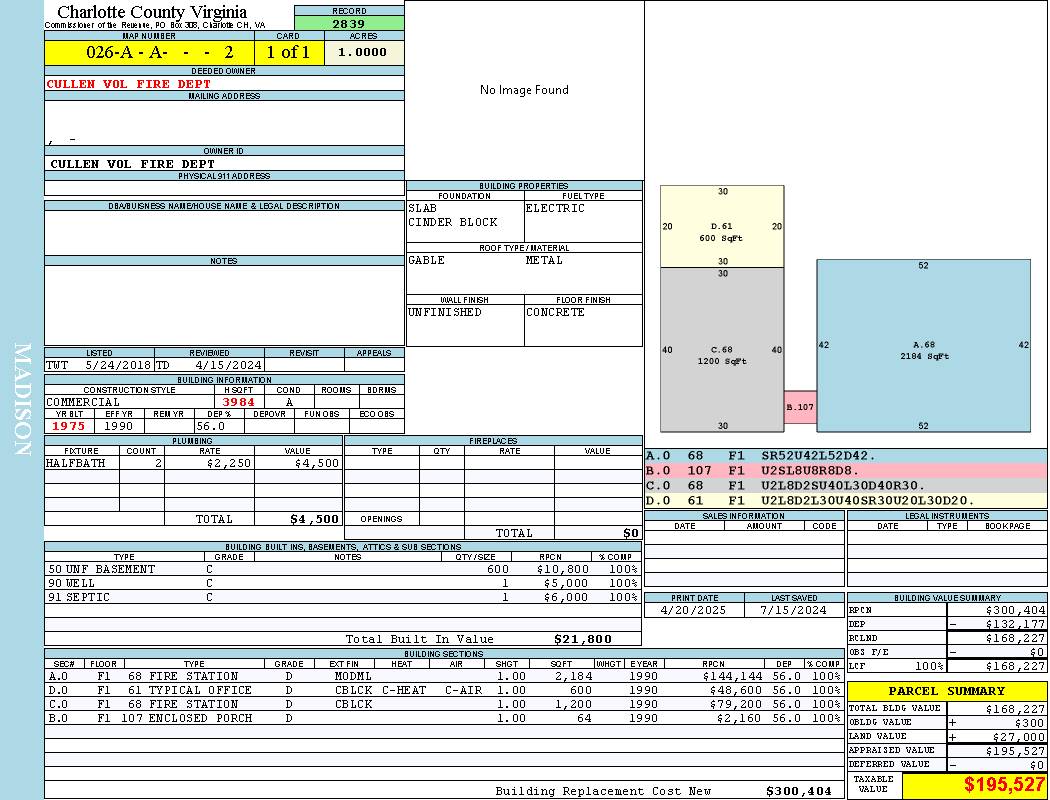Click the section RPCN value $144,144
Viewport: 1050px width, 800px height.
(x=733, y=676)
